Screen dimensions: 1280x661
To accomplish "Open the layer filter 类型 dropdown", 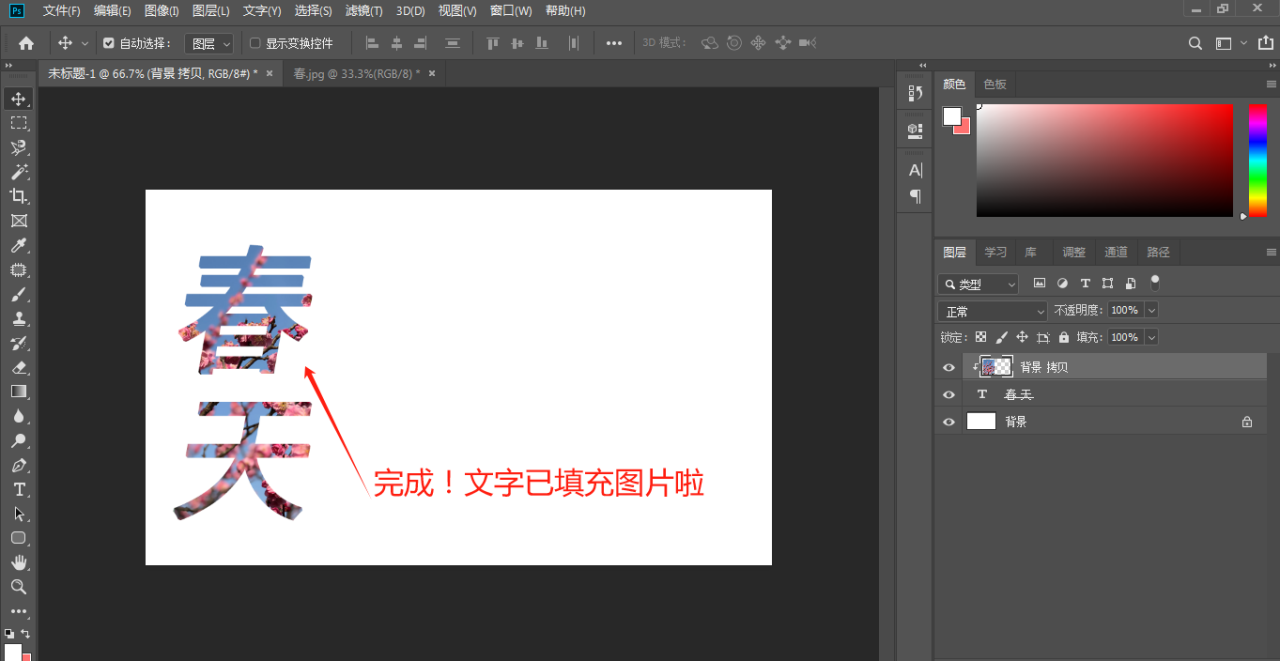I will [978, 284].
